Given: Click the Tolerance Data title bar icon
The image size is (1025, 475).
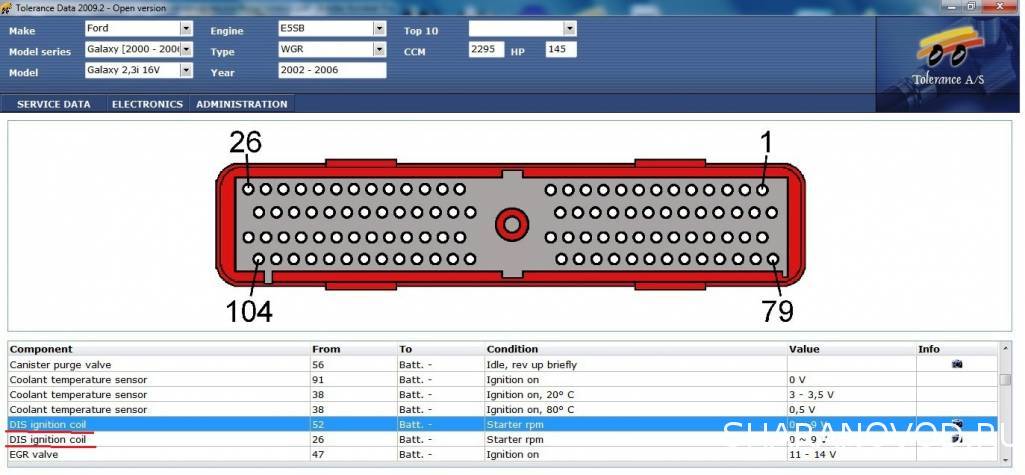Looking at the screenshot, I should pos(7,7).
